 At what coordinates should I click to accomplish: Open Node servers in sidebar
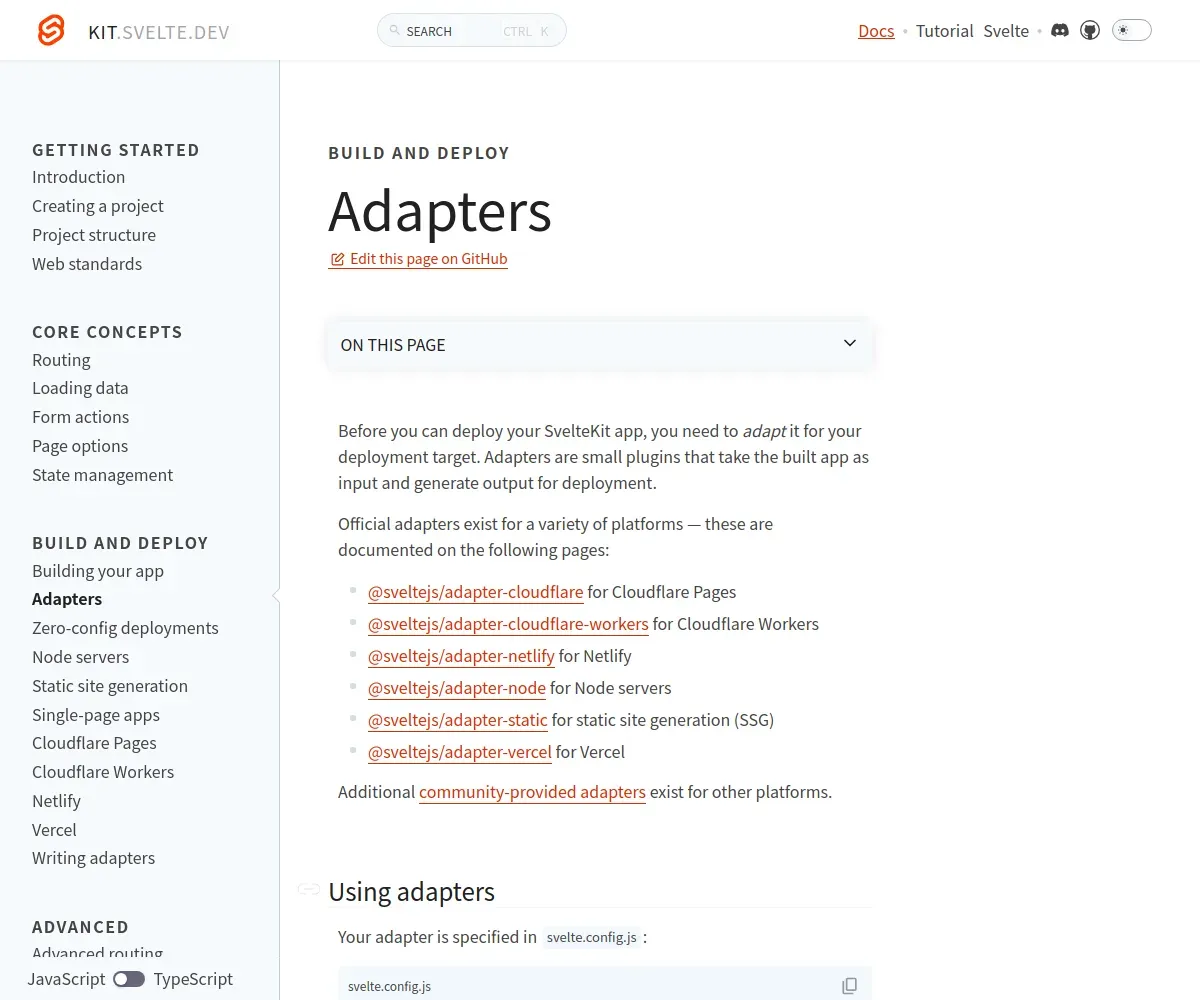[80, 657]
